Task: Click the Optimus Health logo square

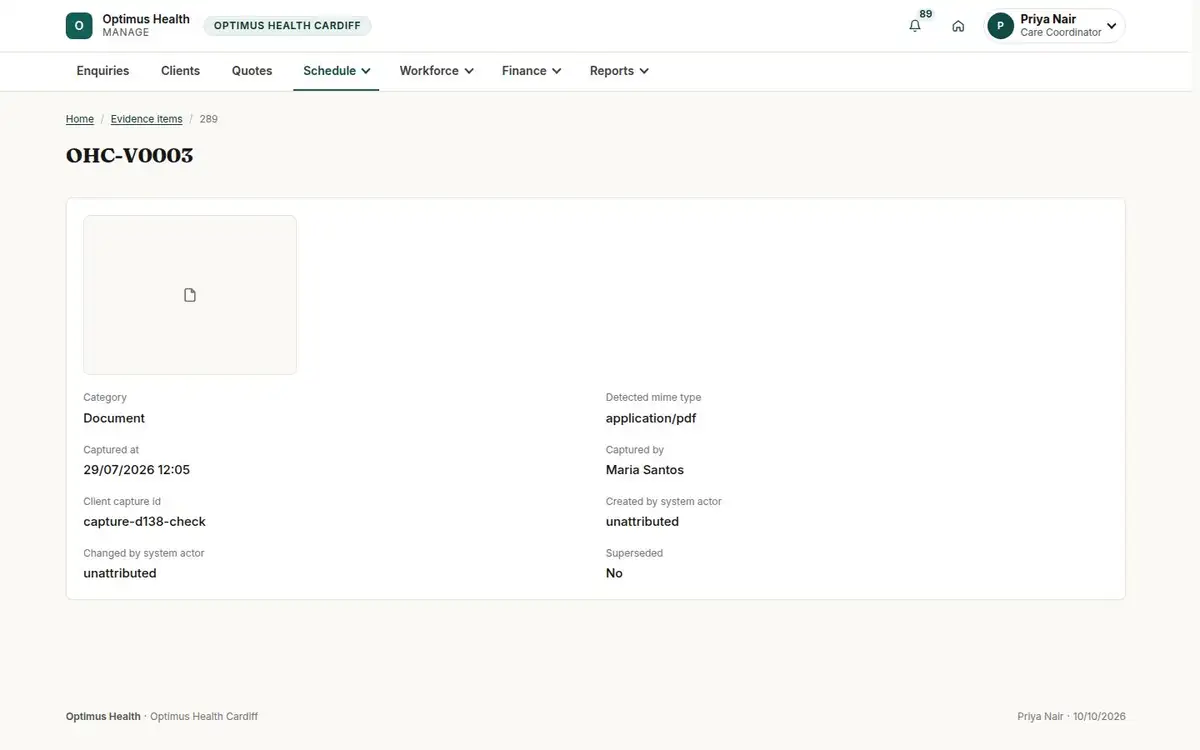Action: click(x=79, y=26)
